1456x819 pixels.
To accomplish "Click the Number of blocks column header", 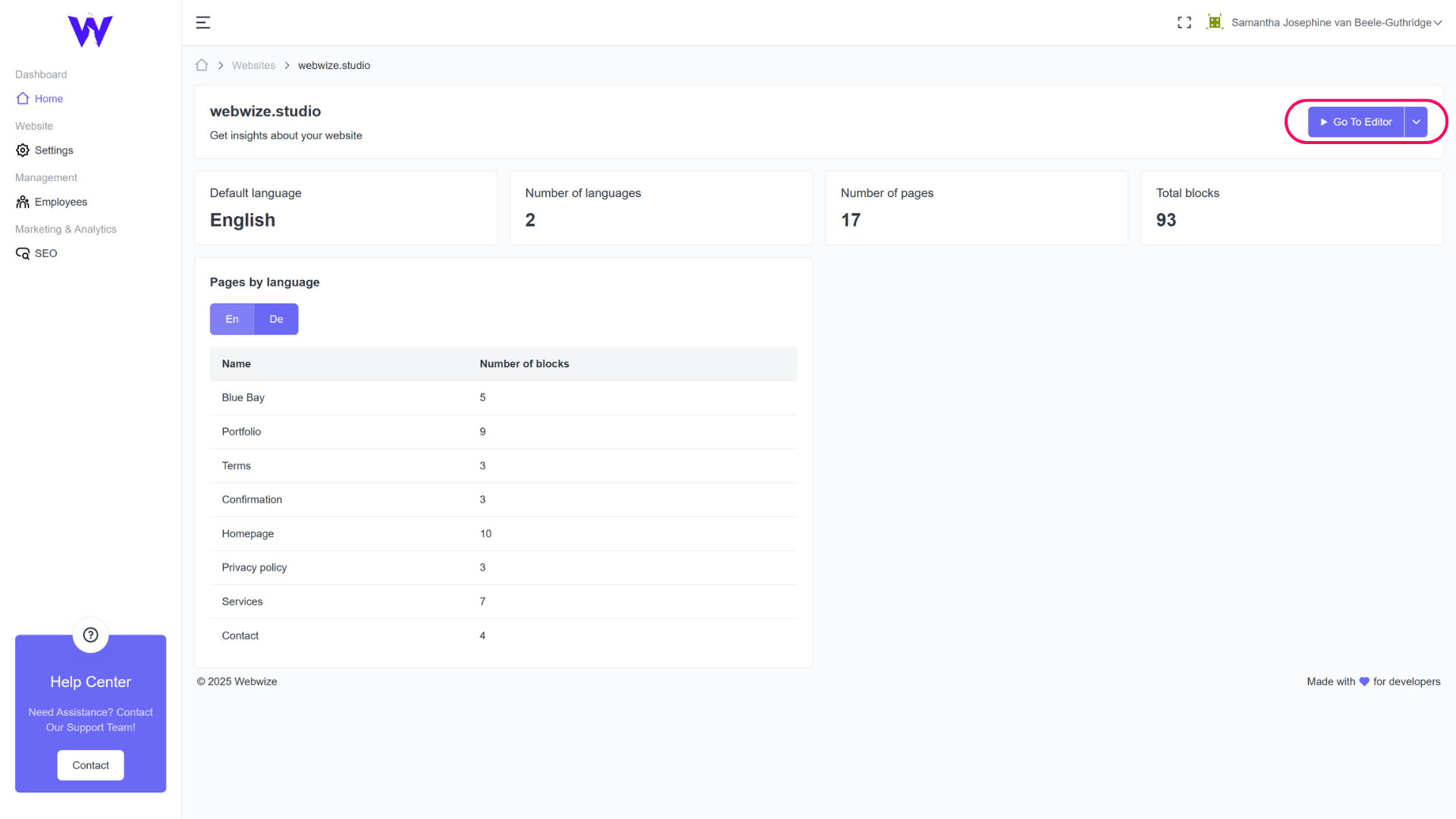I will click(x=524, y=364).
